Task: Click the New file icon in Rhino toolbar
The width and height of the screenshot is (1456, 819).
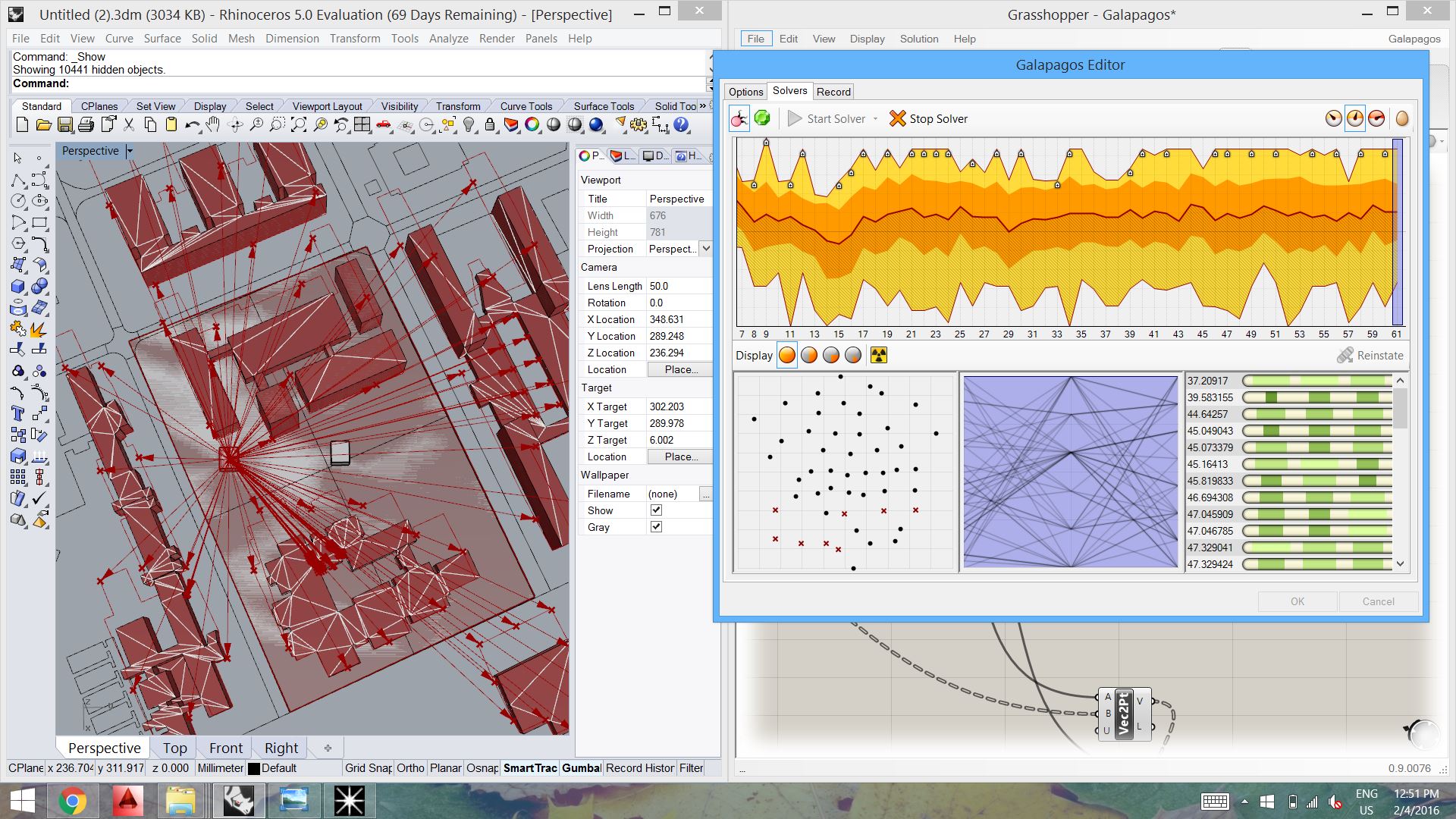Action: [x=22, y=125]
